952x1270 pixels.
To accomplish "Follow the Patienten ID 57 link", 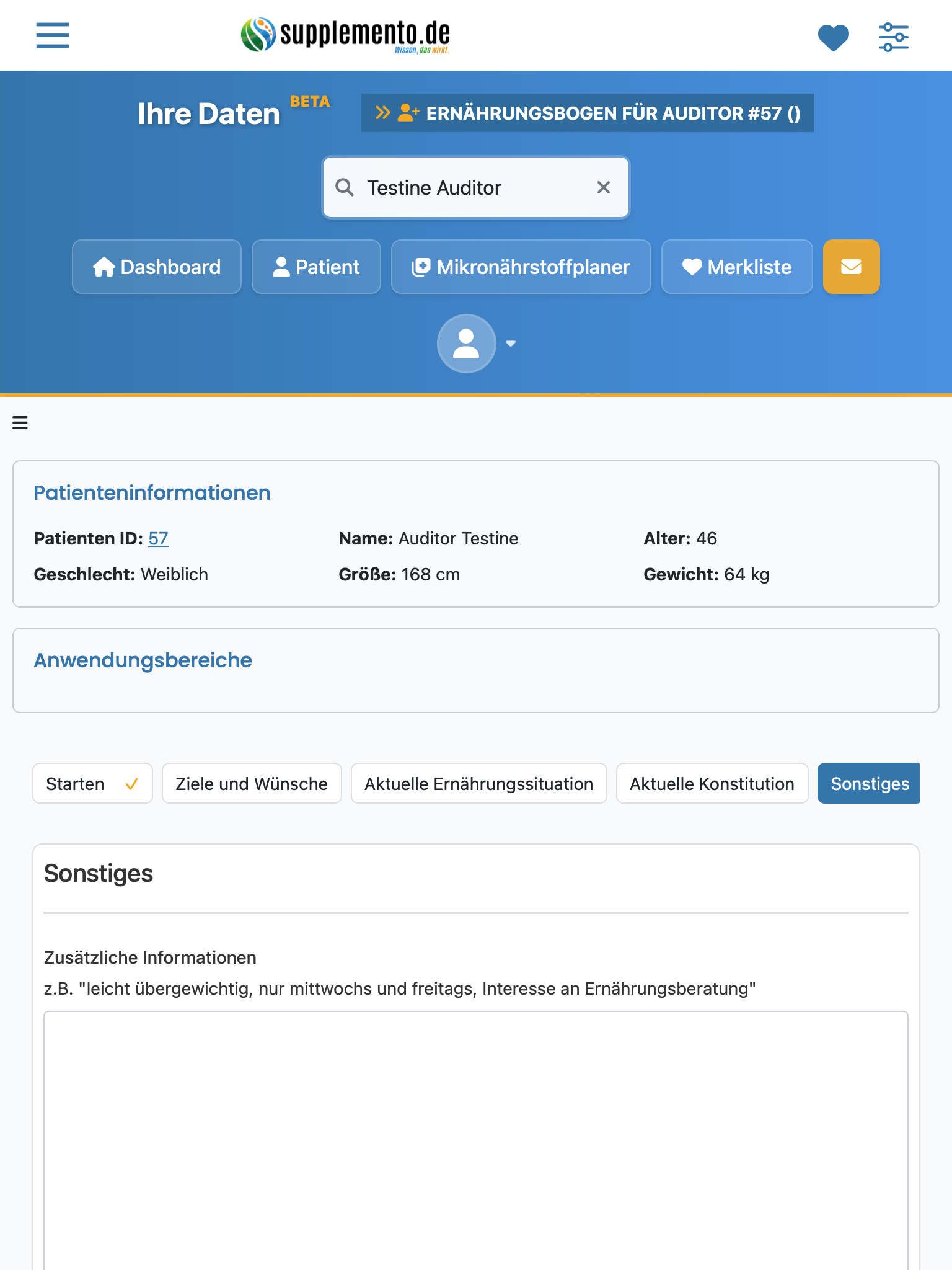I will click(158, 538).
